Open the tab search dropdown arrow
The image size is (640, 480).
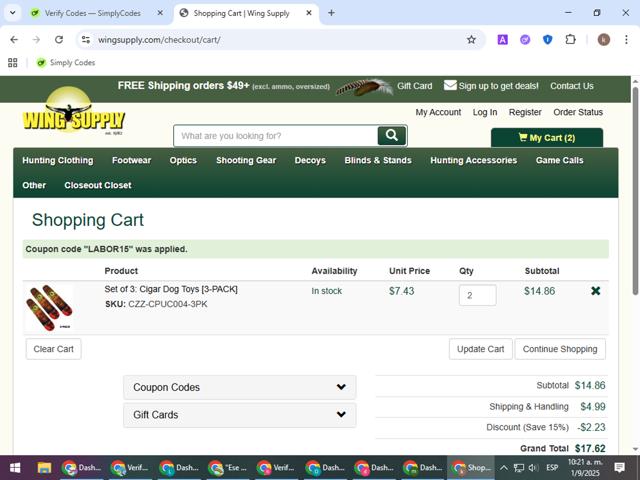click(x=13, y=13)
